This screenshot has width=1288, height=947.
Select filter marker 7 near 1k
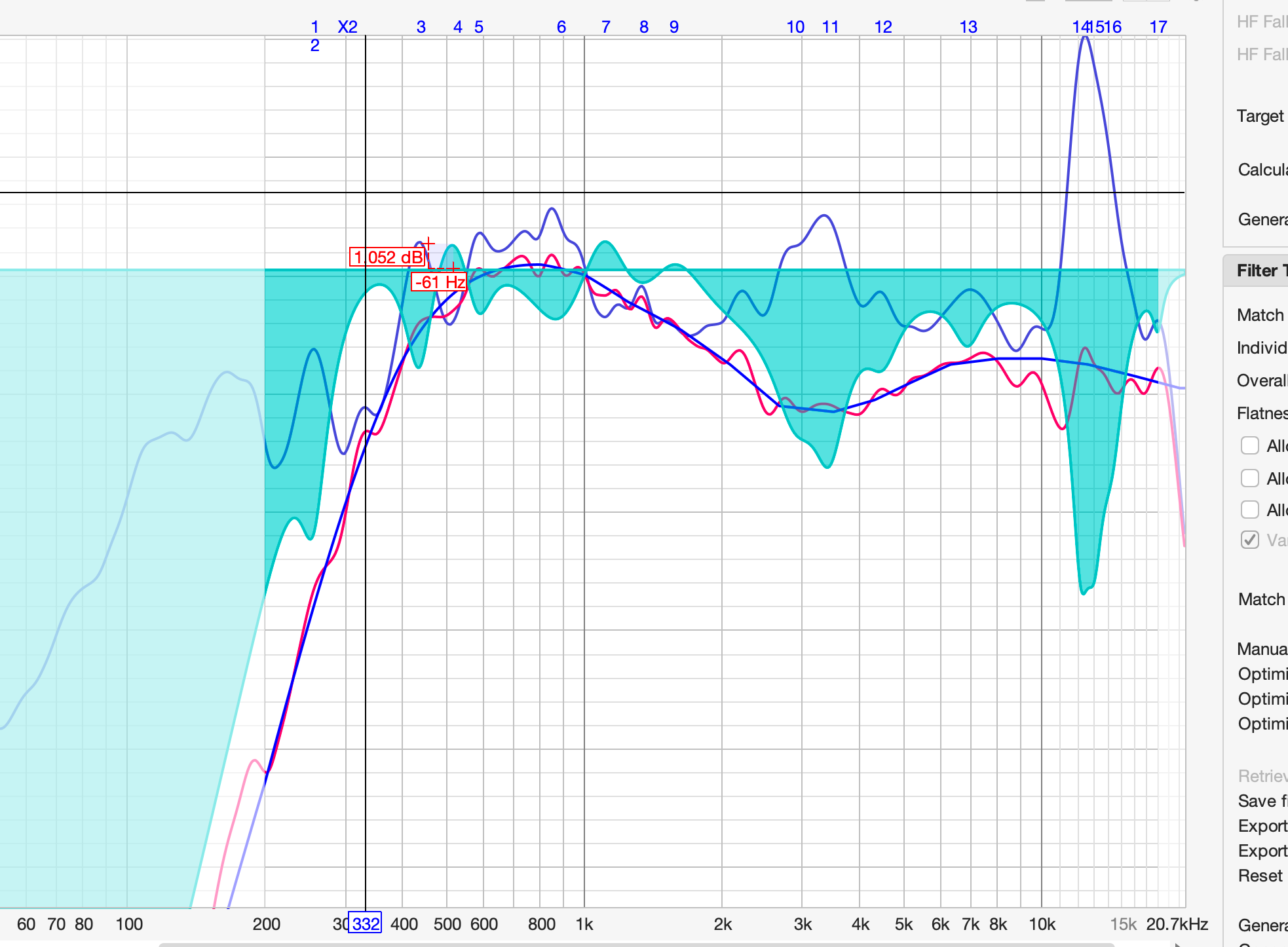606,27
